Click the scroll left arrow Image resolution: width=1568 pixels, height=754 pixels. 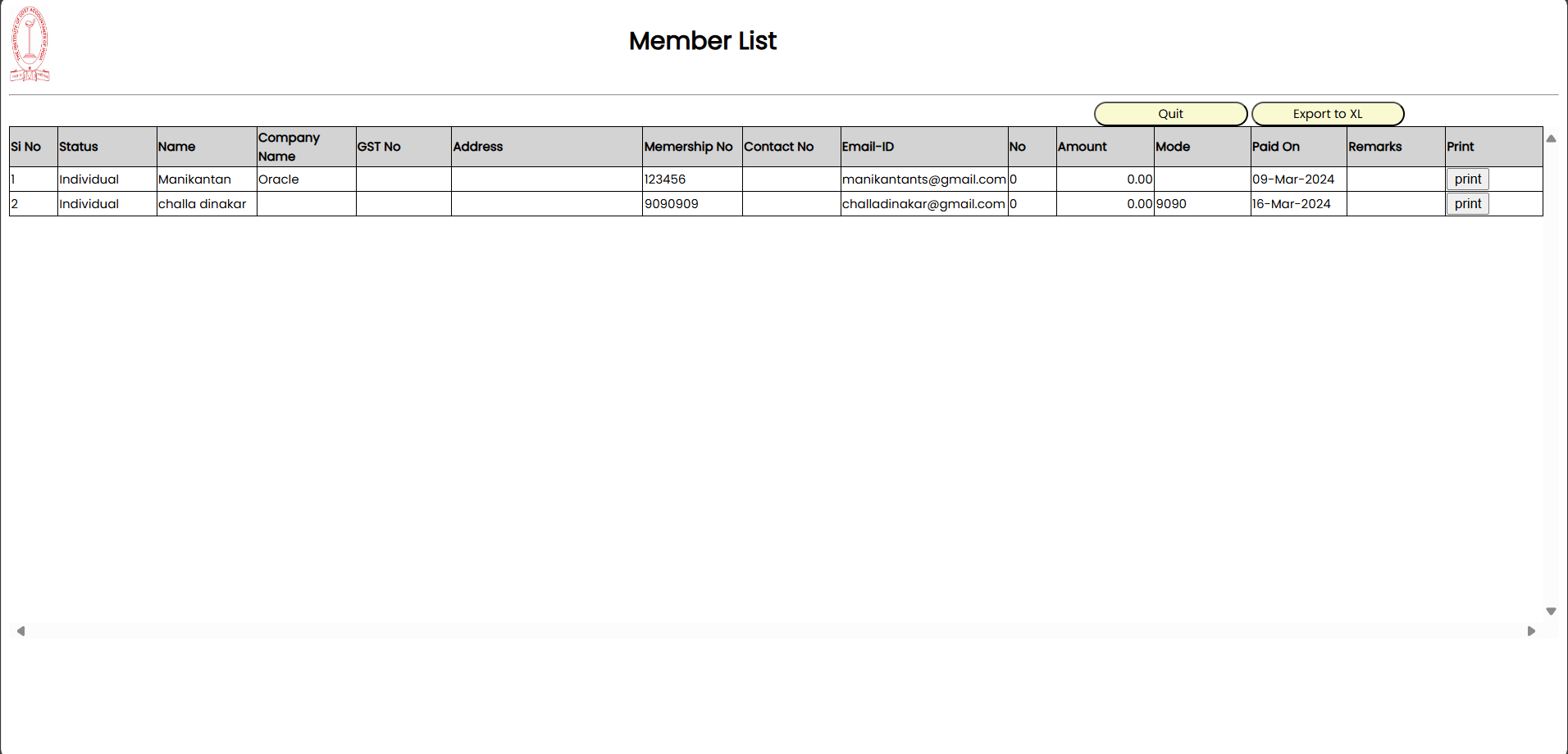pos(21,631)
